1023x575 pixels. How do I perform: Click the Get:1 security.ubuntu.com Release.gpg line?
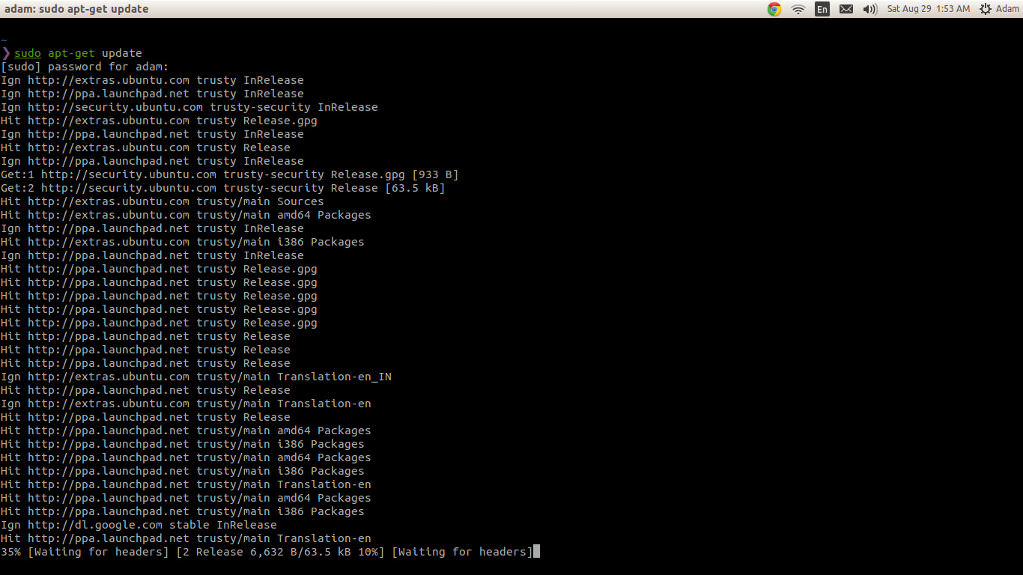[x=229, y=175]
